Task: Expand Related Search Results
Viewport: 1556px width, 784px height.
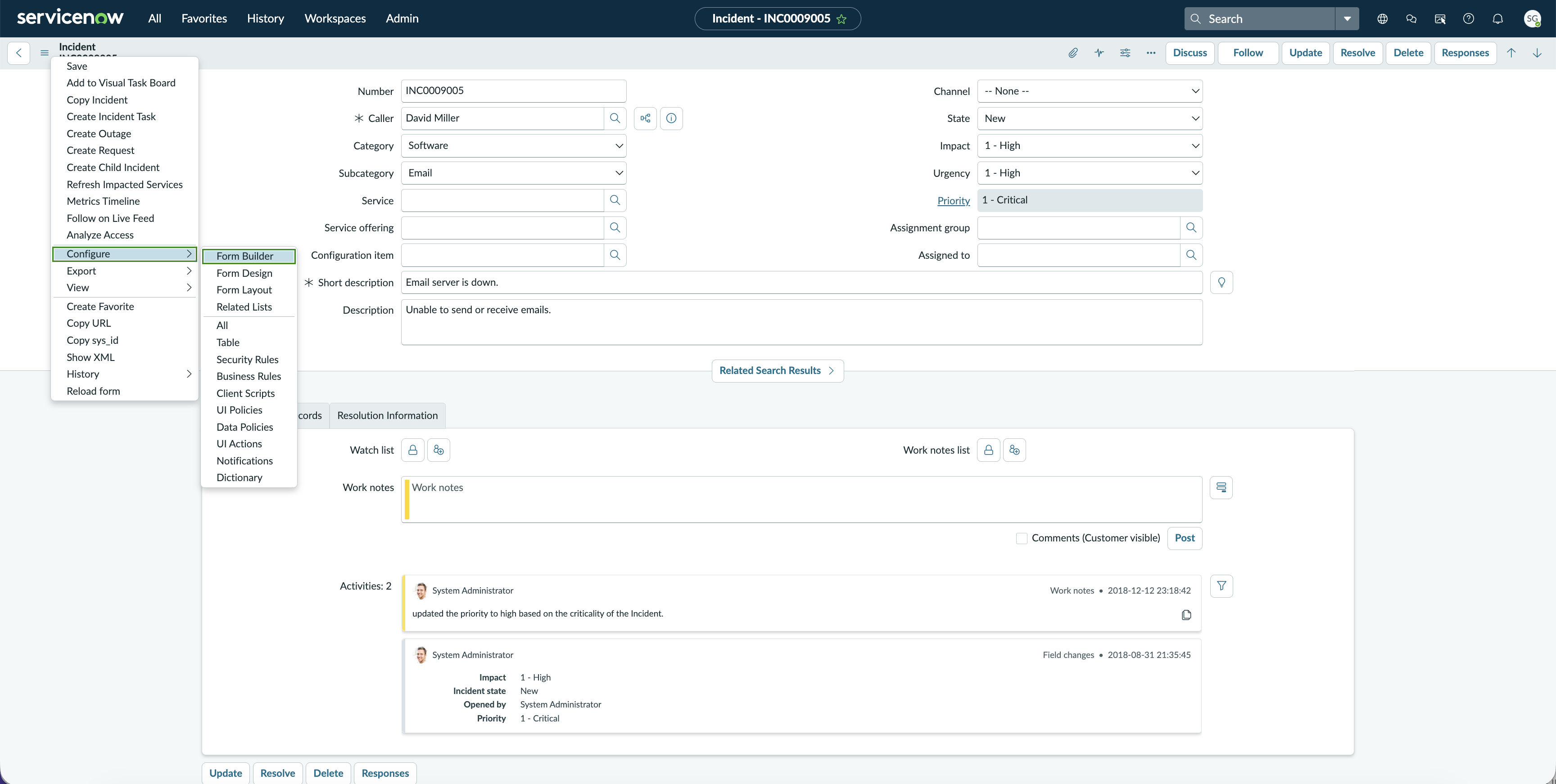Action: (778, 371)
